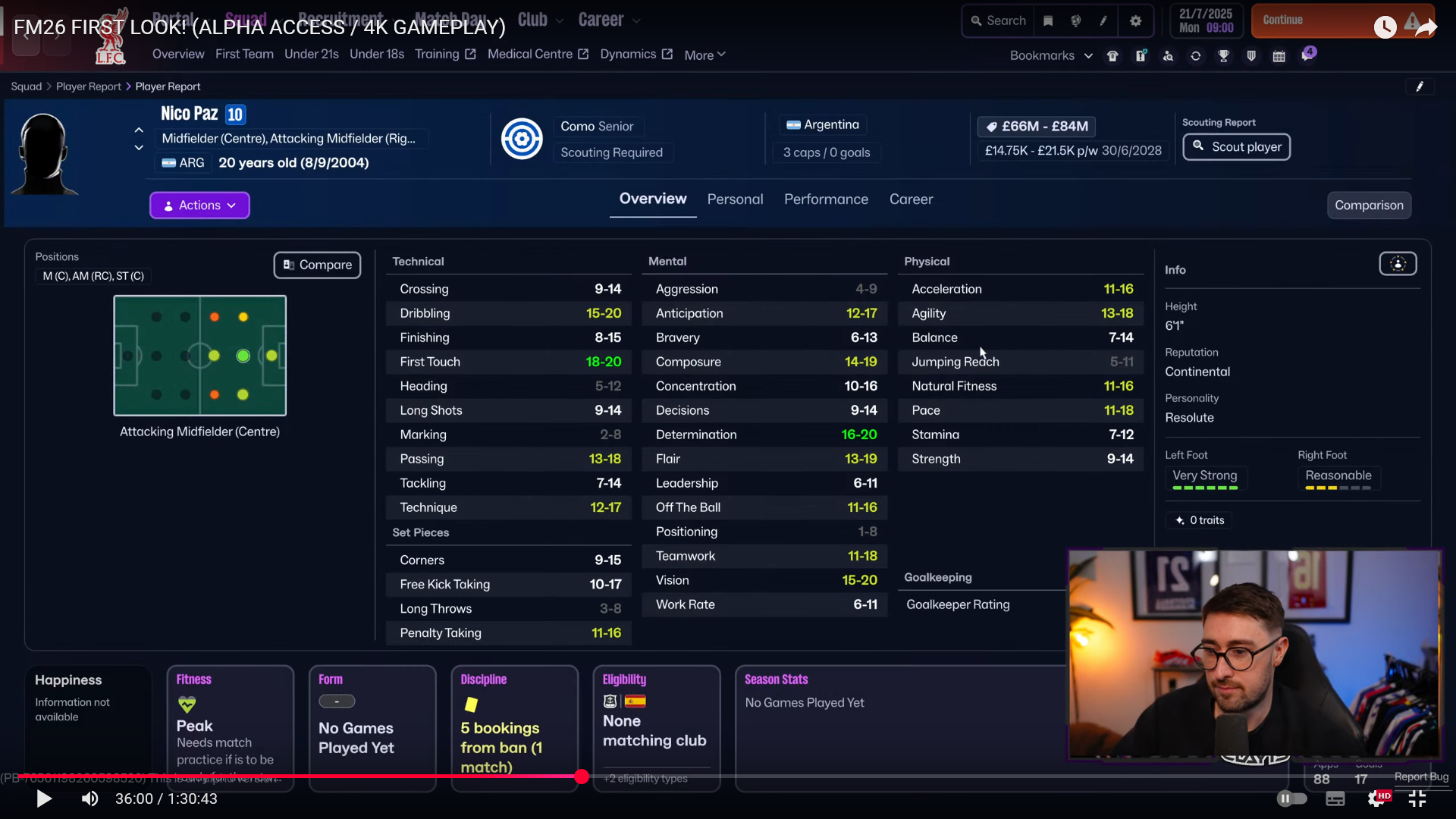This screenshot has height=819, width=1456.
Task: Click the calendar schedule icon
Action: 1279,56
